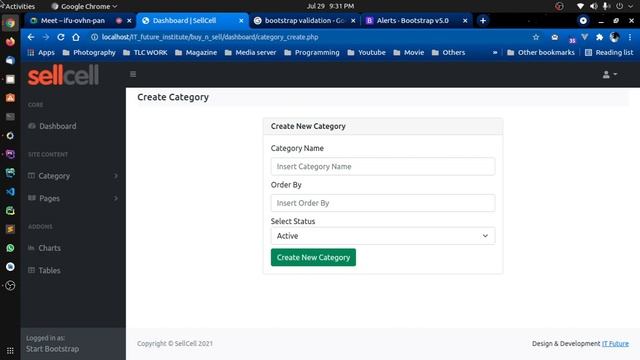The height and width of the screenshot is (360, 640).
Task: Open the Google Chrome app menu
Action: pos(84,6)
